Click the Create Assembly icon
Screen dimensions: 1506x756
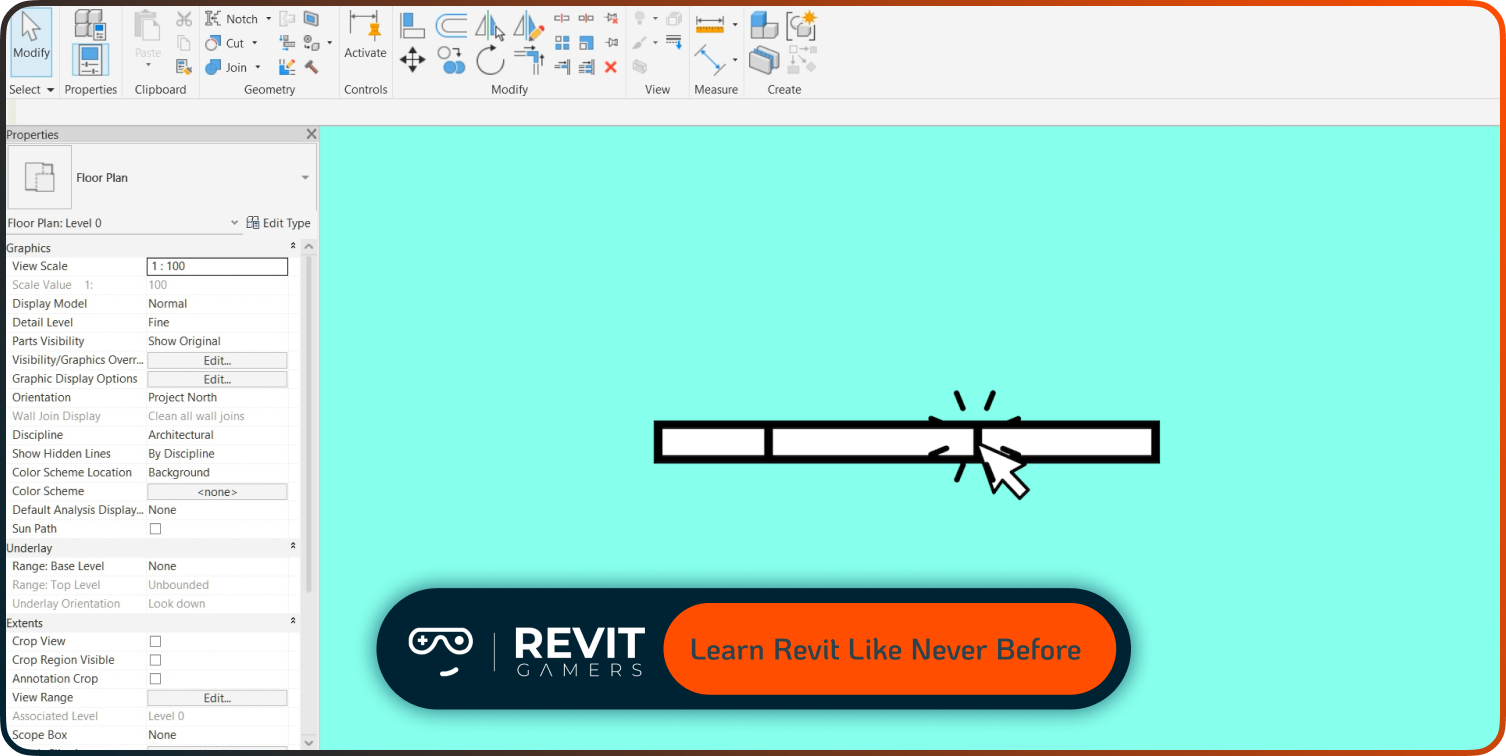[764, 25]
